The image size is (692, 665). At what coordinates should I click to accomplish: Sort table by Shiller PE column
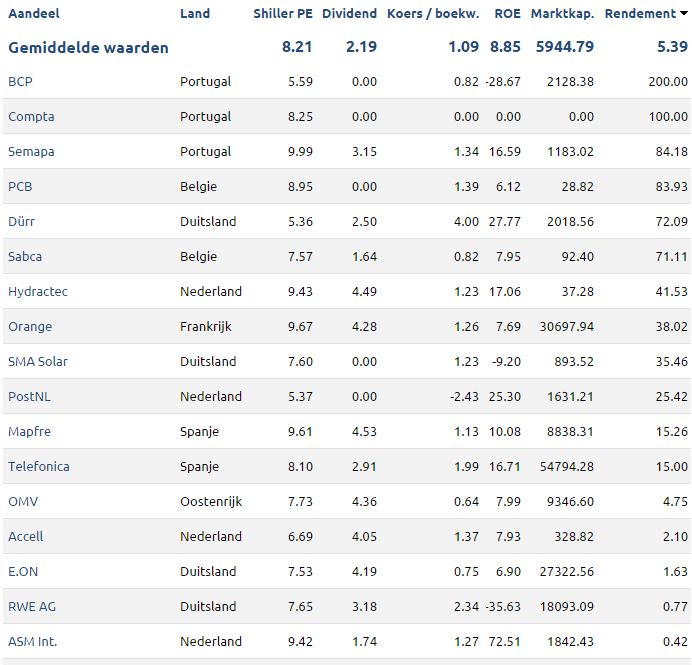[283, 13]
